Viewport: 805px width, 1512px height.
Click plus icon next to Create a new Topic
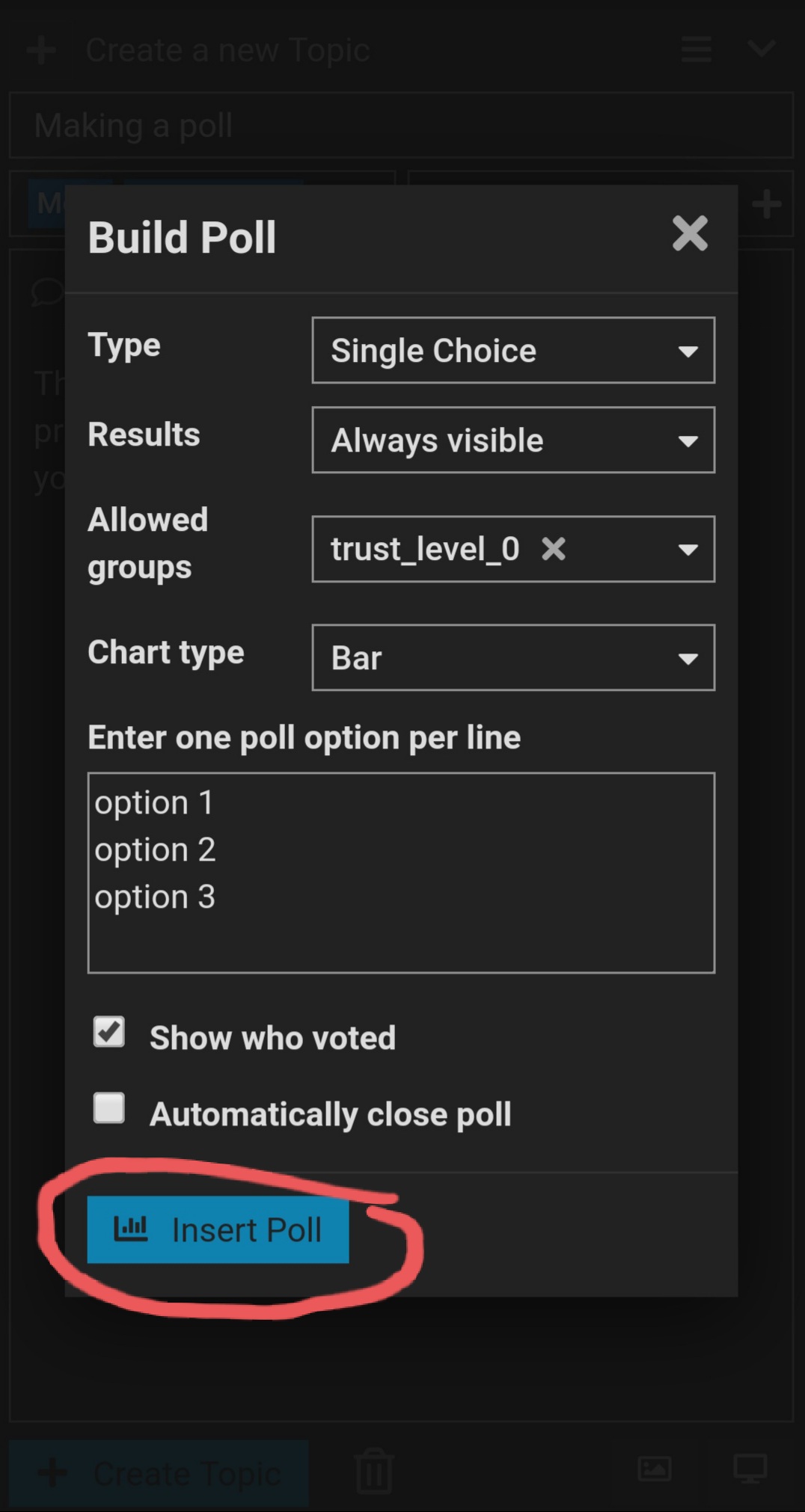pos(41,50)
